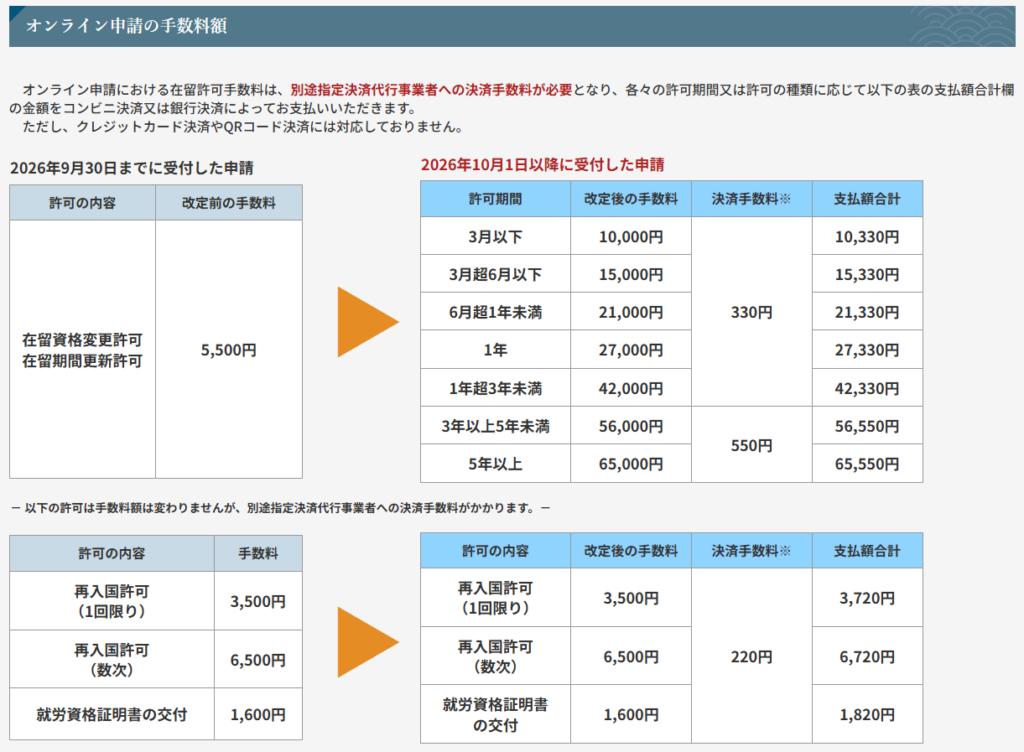Click the '10,000円' fee cell
The width and height of the screenshot is (1024, 752).
631,236
